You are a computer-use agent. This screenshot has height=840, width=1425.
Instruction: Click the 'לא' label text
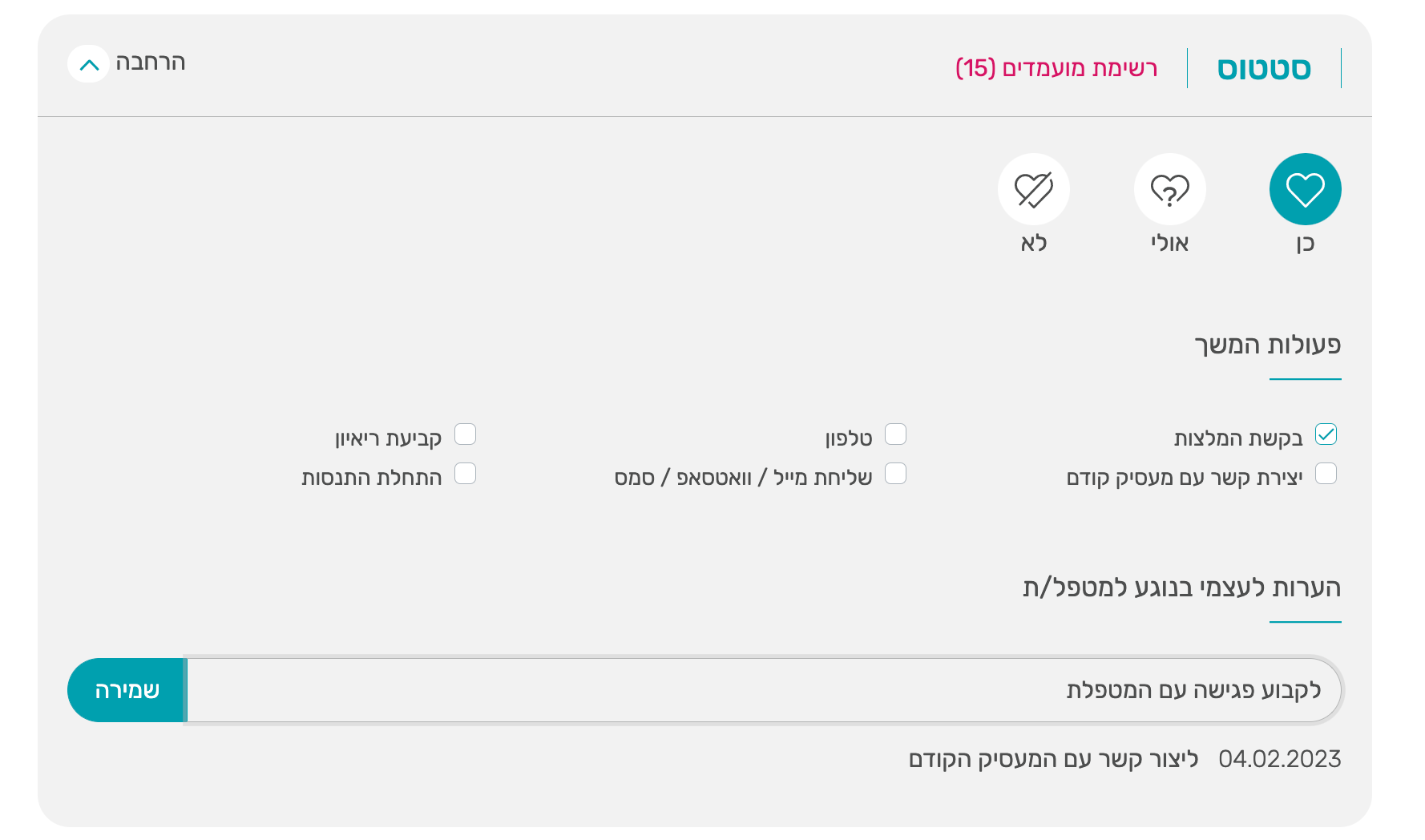pyautogui.click(x=1034, y=243)
